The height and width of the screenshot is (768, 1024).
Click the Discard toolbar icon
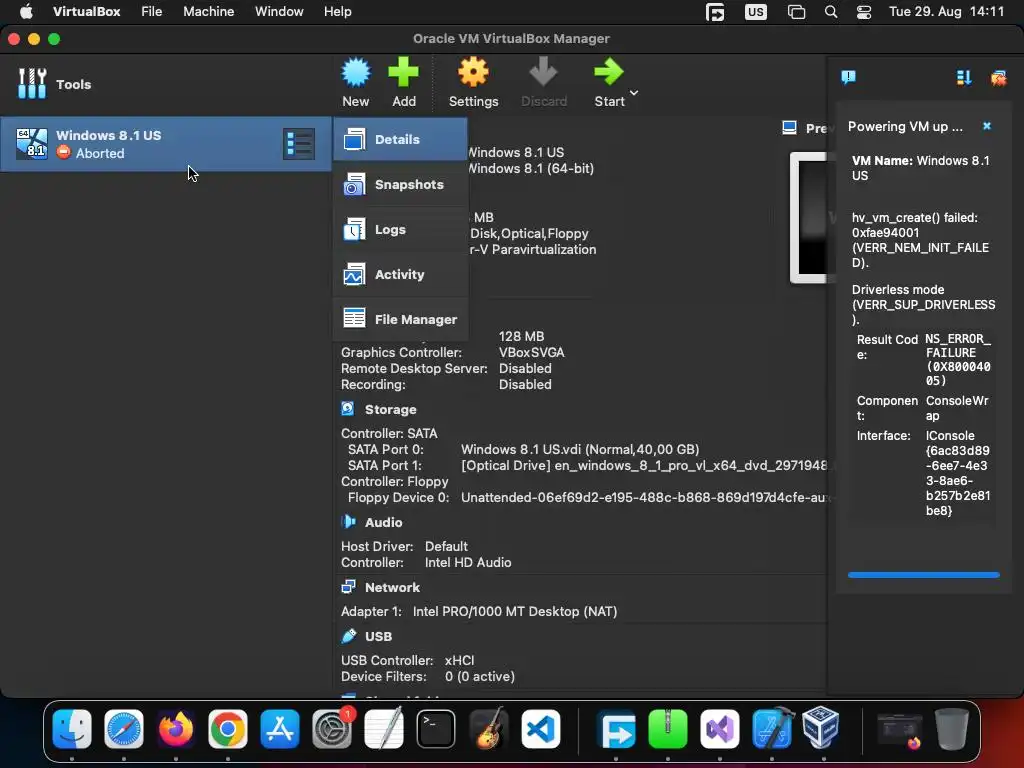(x=543, y=82)
